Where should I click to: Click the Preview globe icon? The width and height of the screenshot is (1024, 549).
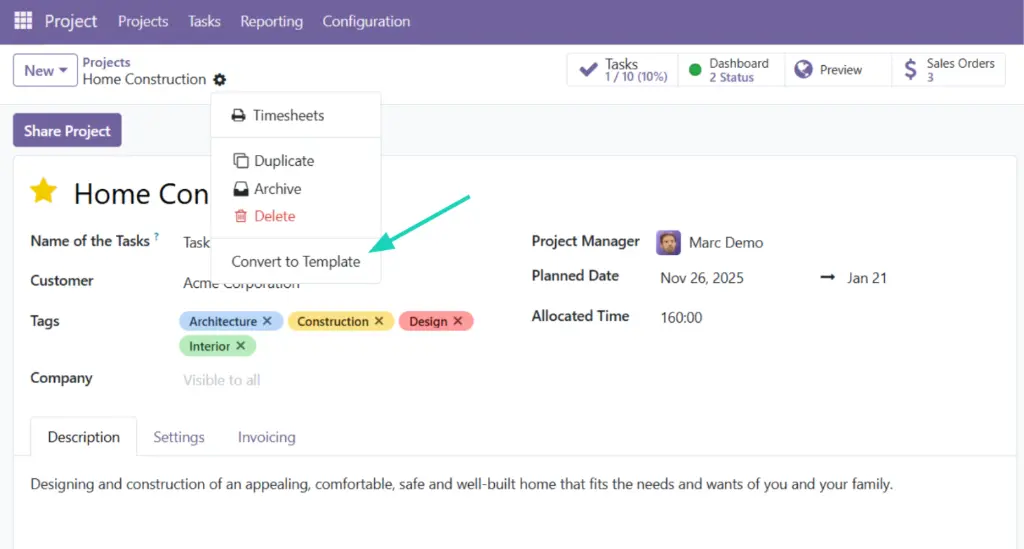803,70
